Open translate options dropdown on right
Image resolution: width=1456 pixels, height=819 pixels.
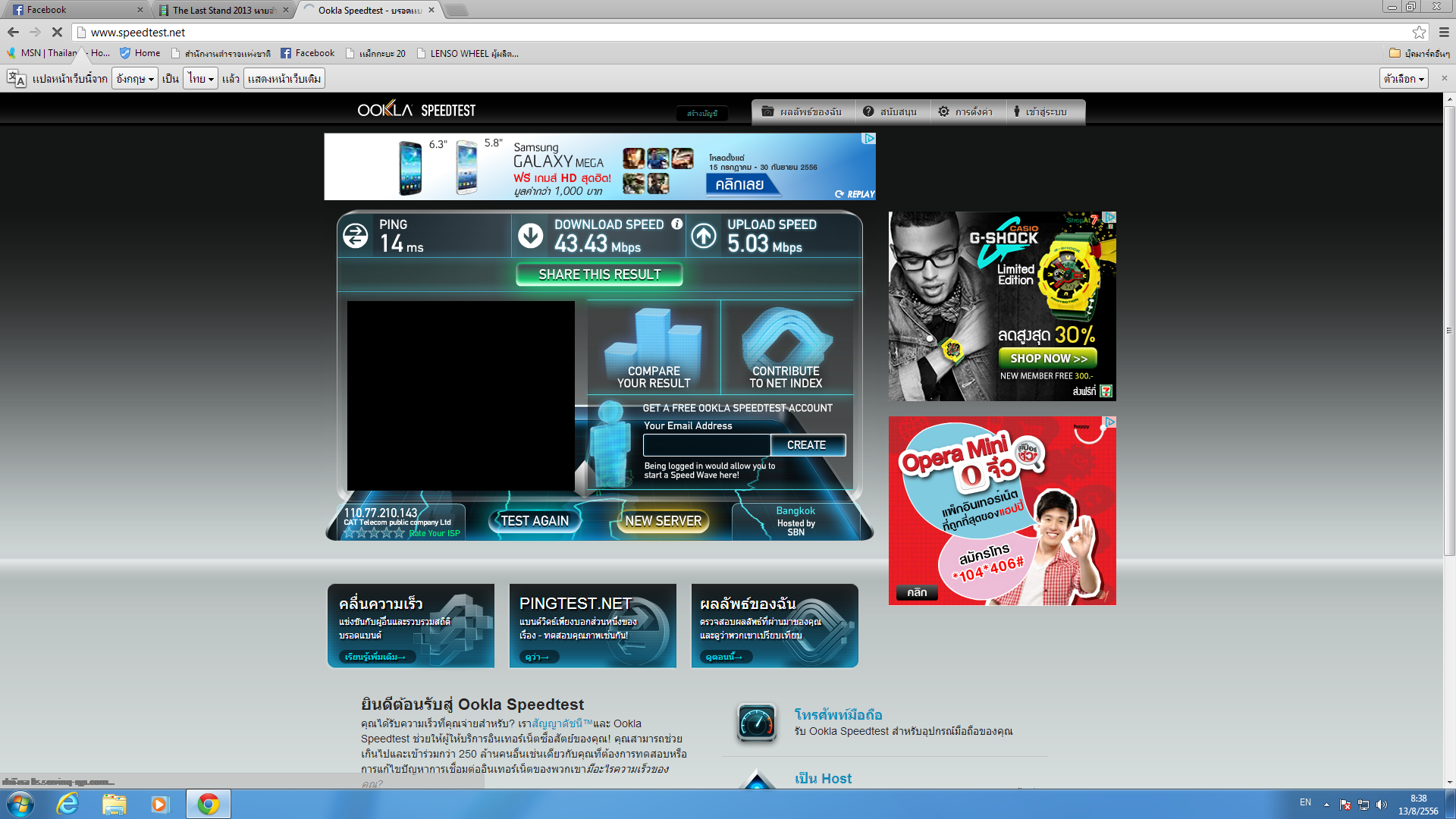1403,79
